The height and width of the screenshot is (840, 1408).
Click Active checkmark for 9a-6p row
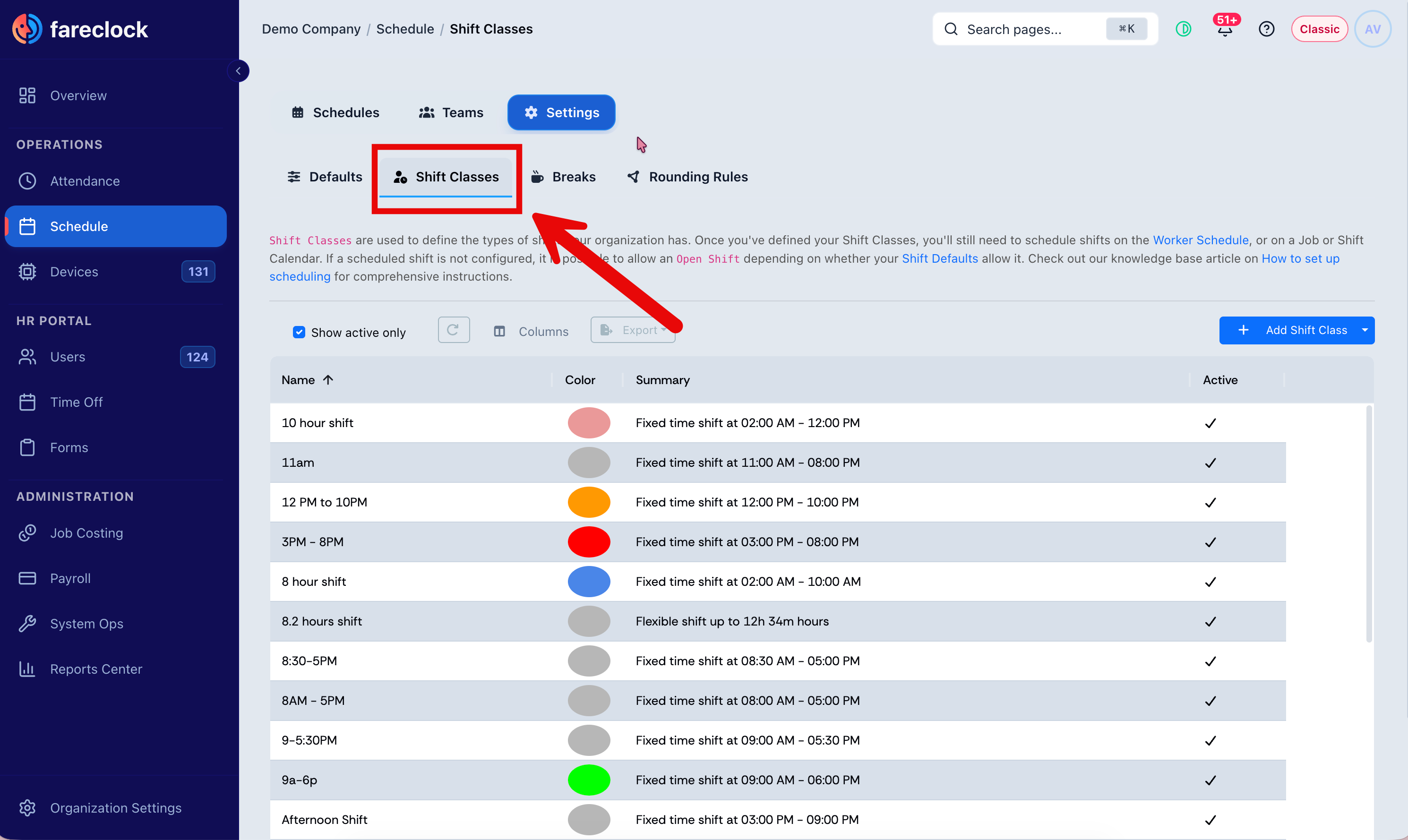click(x=1211, y=780)
